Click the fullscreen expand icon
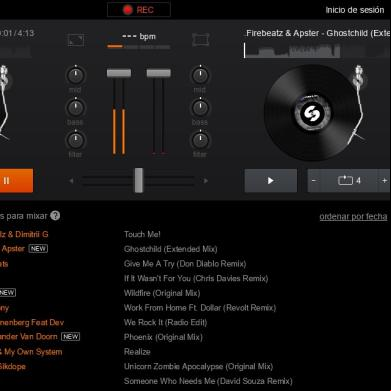Screen dimensions: 391x391 click(x=76, y=40)
